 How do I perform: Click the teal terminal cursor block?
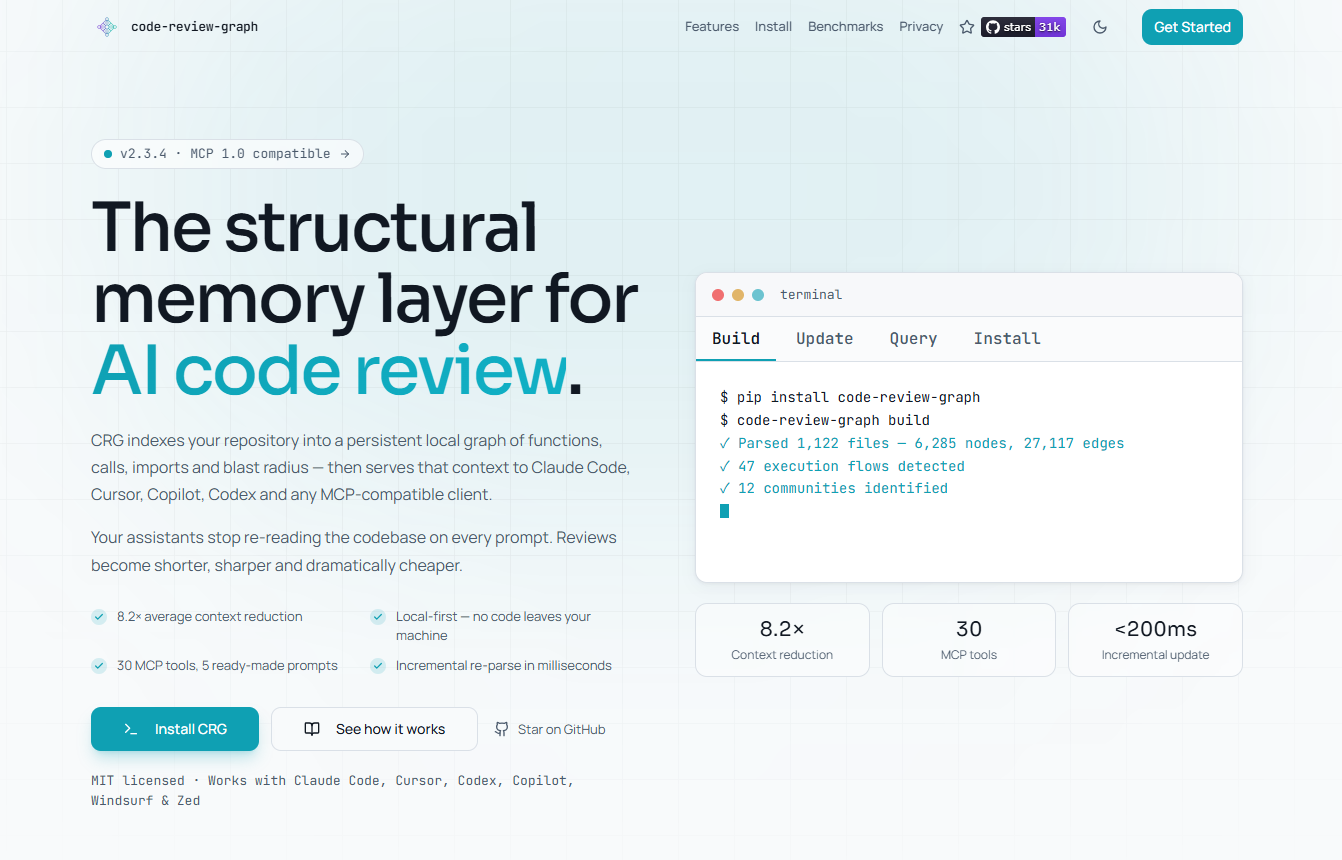(724, 511)
